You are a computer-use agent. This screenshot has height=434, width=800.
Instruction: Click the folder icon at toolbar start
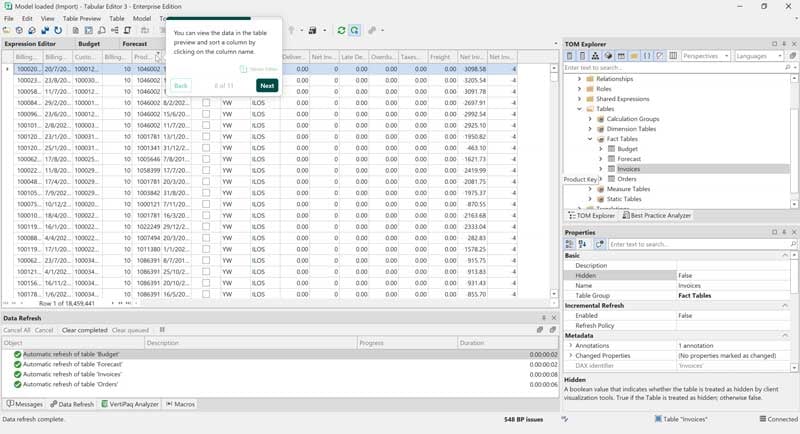point(7,31)
